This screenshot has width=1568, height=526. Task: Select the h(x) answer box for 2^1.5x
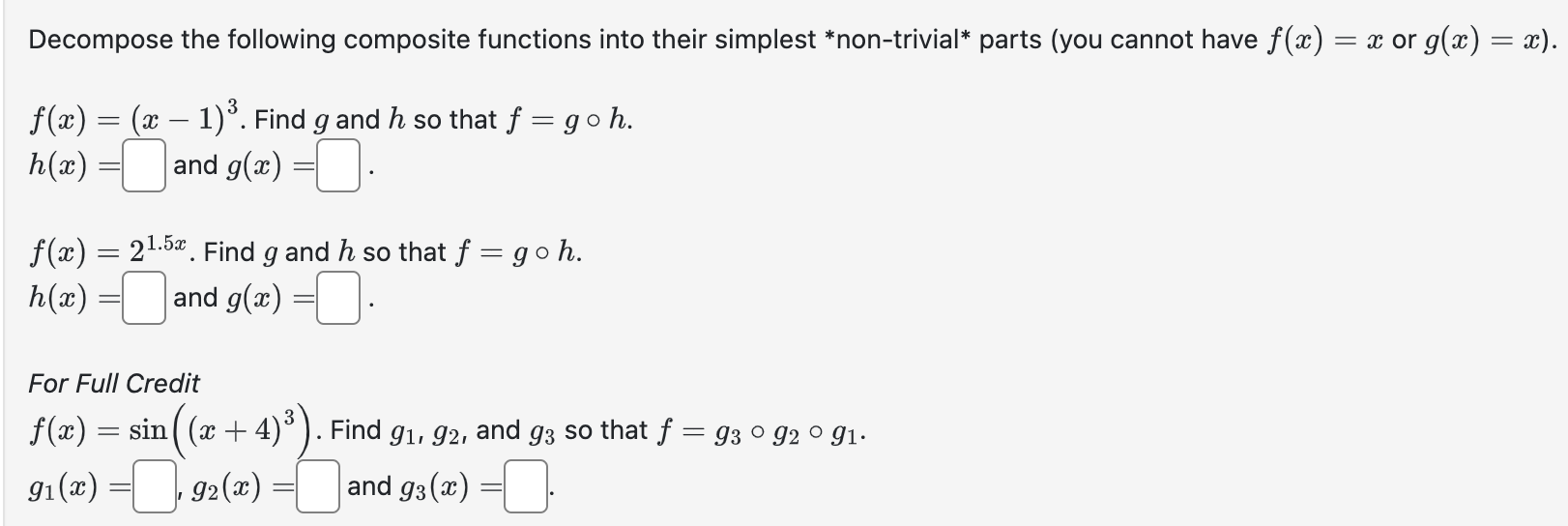(144, 300)
